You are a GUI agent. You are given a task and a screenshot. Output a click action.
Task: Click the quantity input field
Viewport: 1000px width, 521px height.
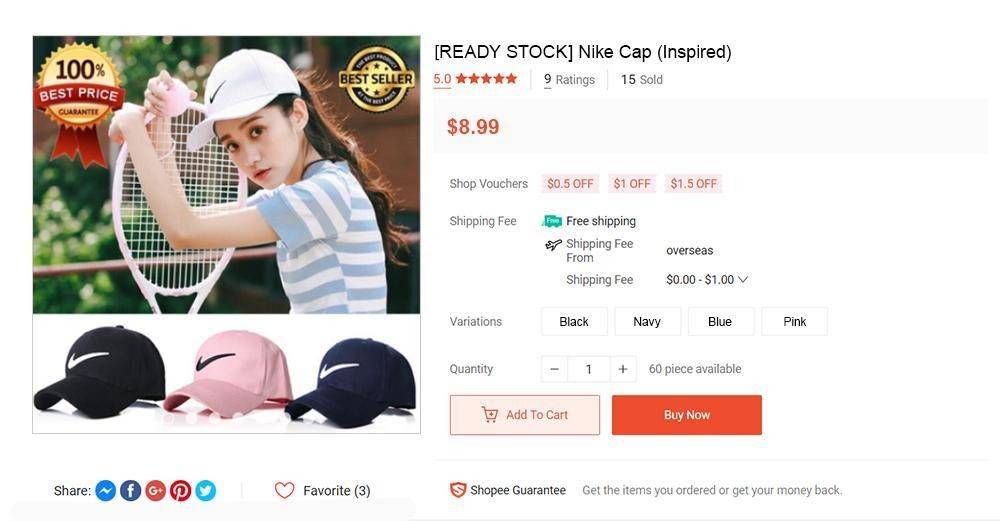[x=589, y=369]
